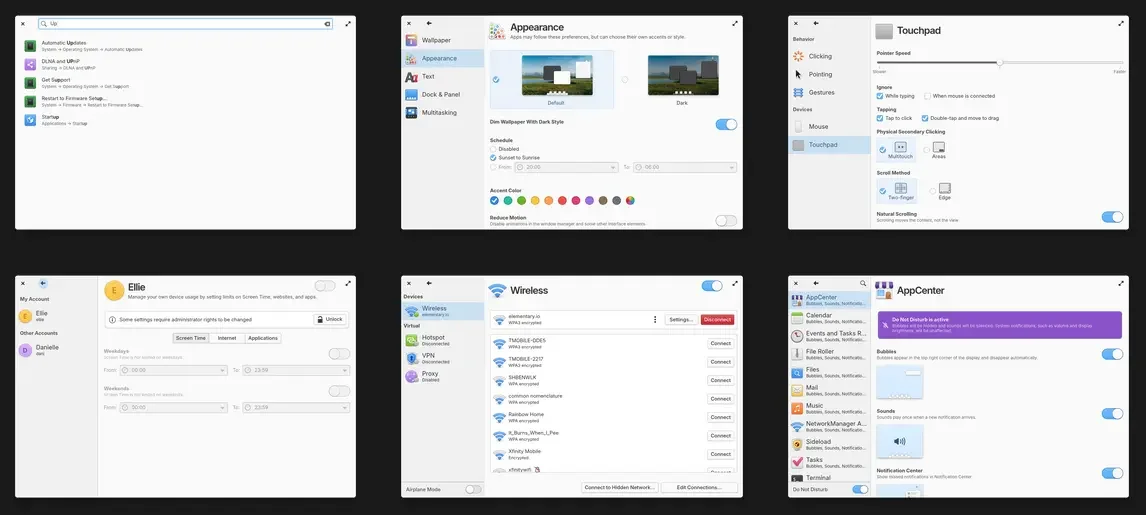The height and width of the screenshot is (515, 1146).
Task: Select VPN in network sidebar
Action: pyautogui.click(x=443, y=359)
